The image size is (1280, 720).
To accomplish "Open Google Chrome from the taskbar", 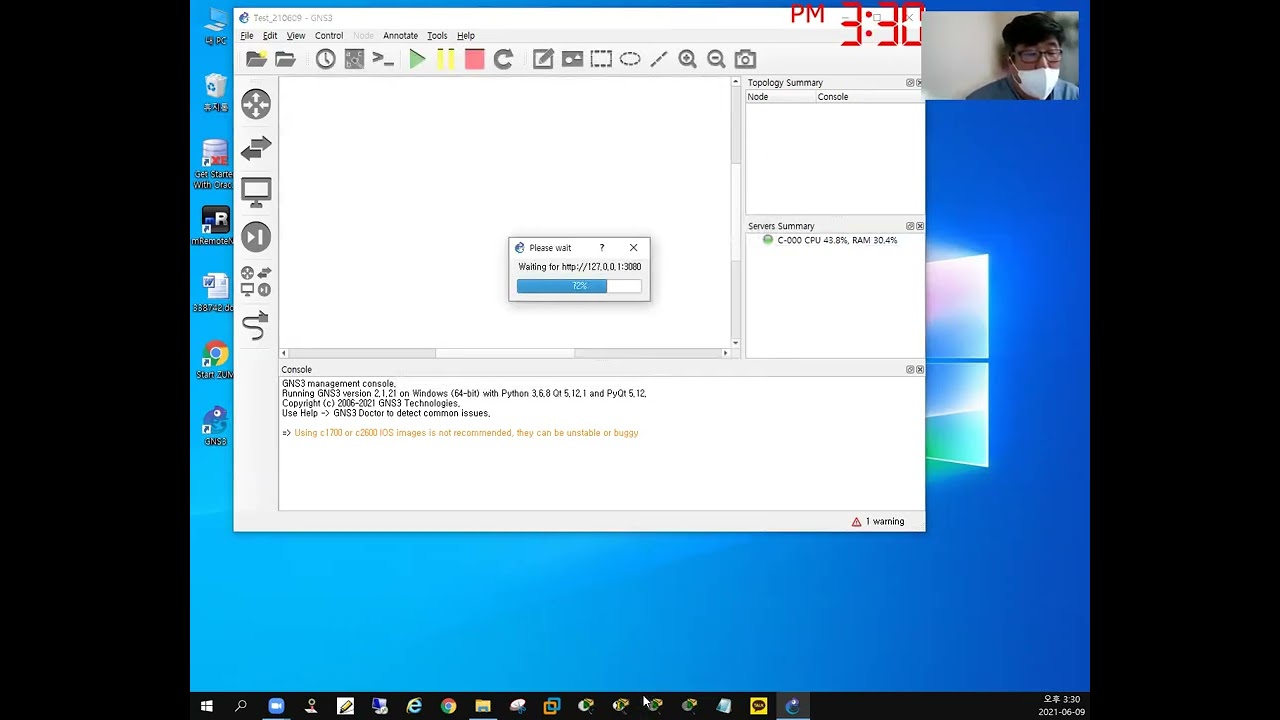I will (449, 706).
